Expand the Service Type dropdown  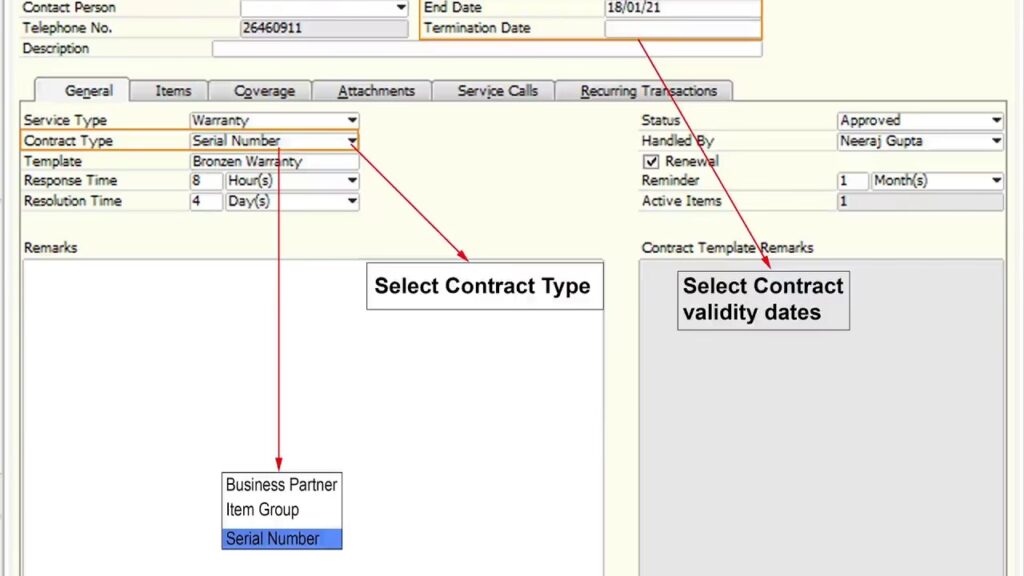tap(352, 120)
